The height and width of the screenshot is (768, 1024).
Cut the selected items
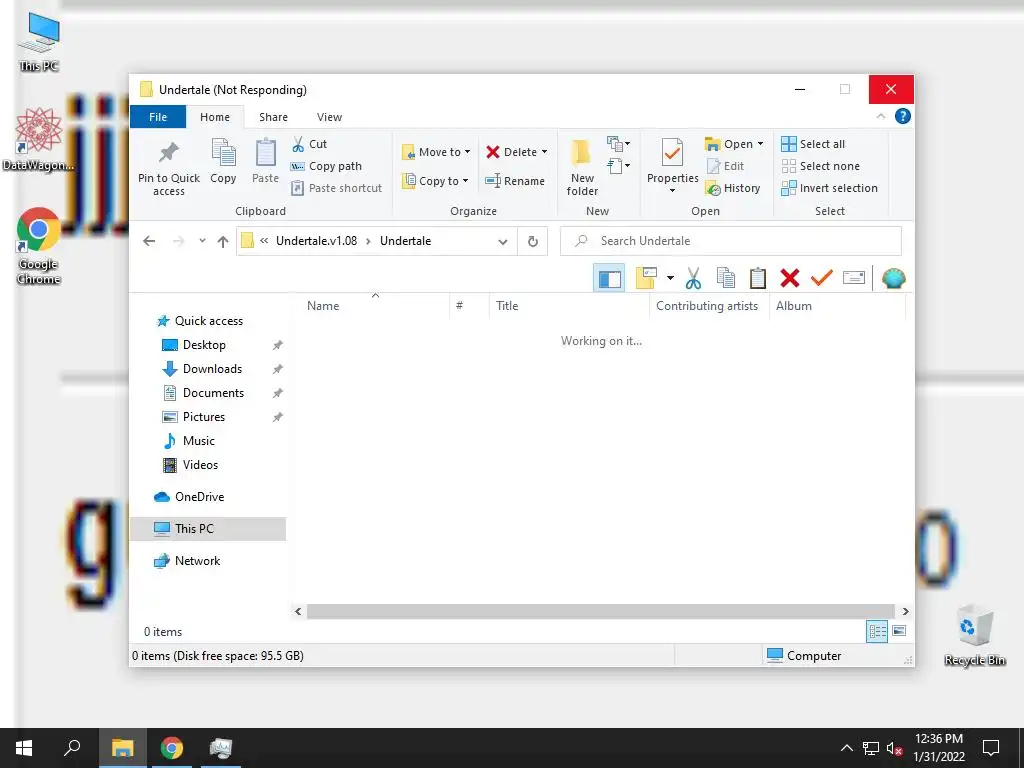310,144
